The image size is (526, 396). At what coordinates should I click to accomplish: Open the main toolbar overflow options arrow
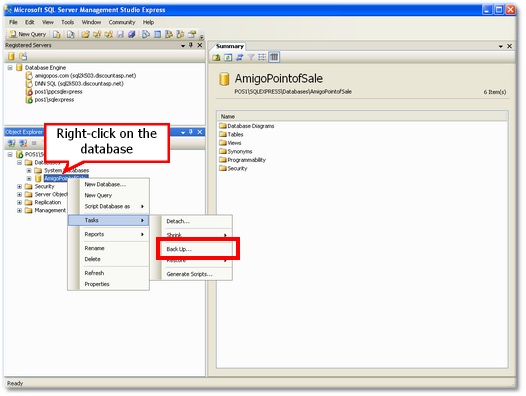tap(202, 36)
